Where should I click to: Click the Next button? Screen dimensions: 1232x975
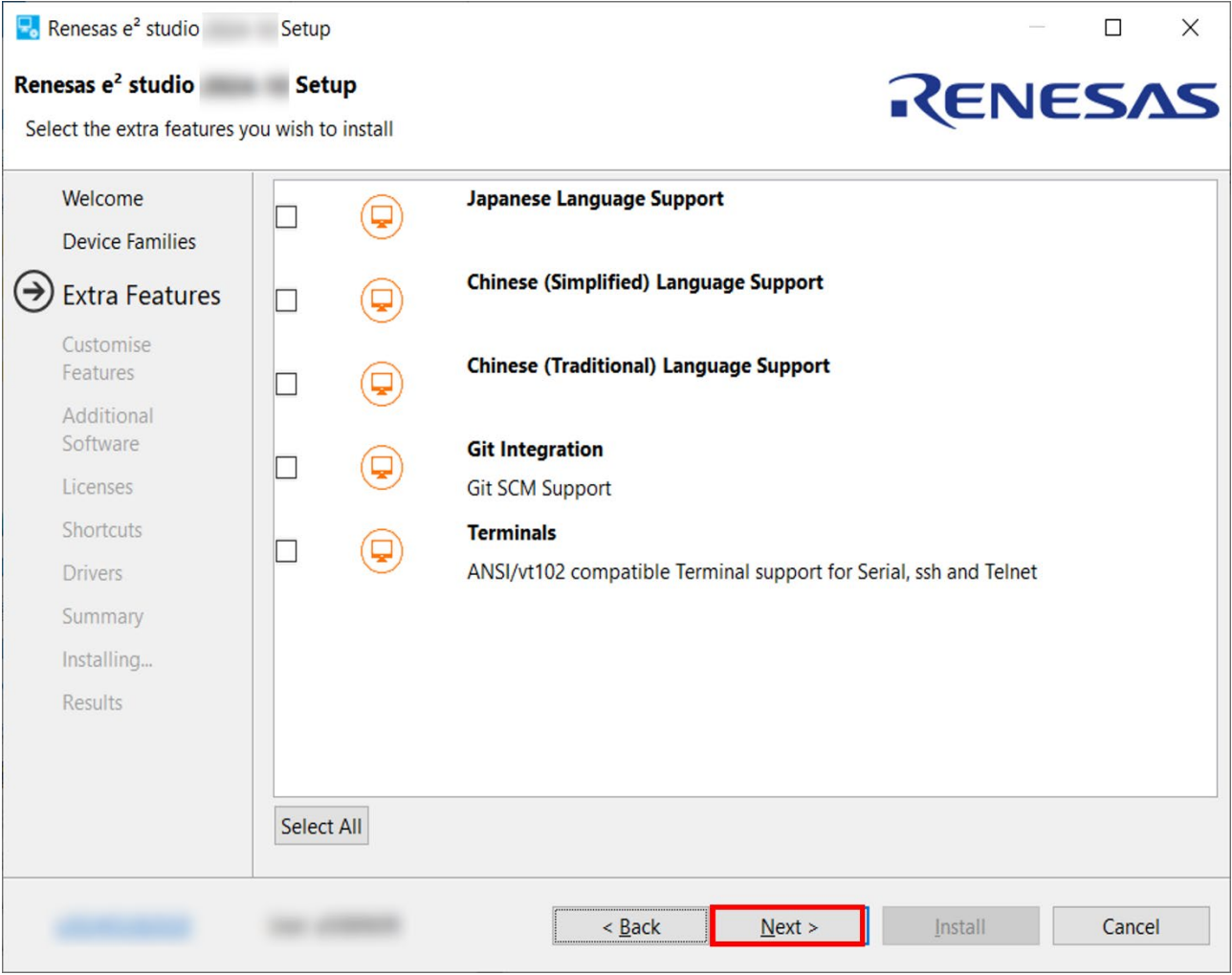tap(788, 926)
